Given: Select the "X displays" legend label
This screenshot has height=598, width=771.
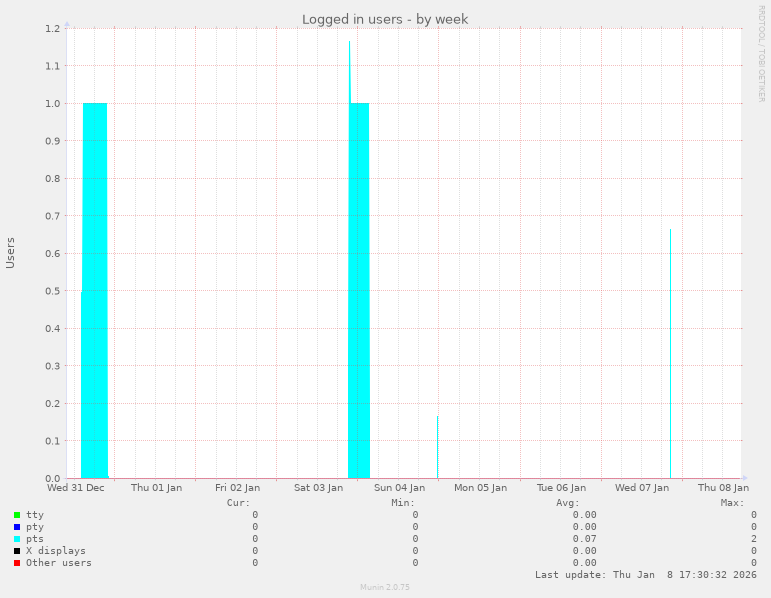Looking at the screenshot, I should (55, 551).
